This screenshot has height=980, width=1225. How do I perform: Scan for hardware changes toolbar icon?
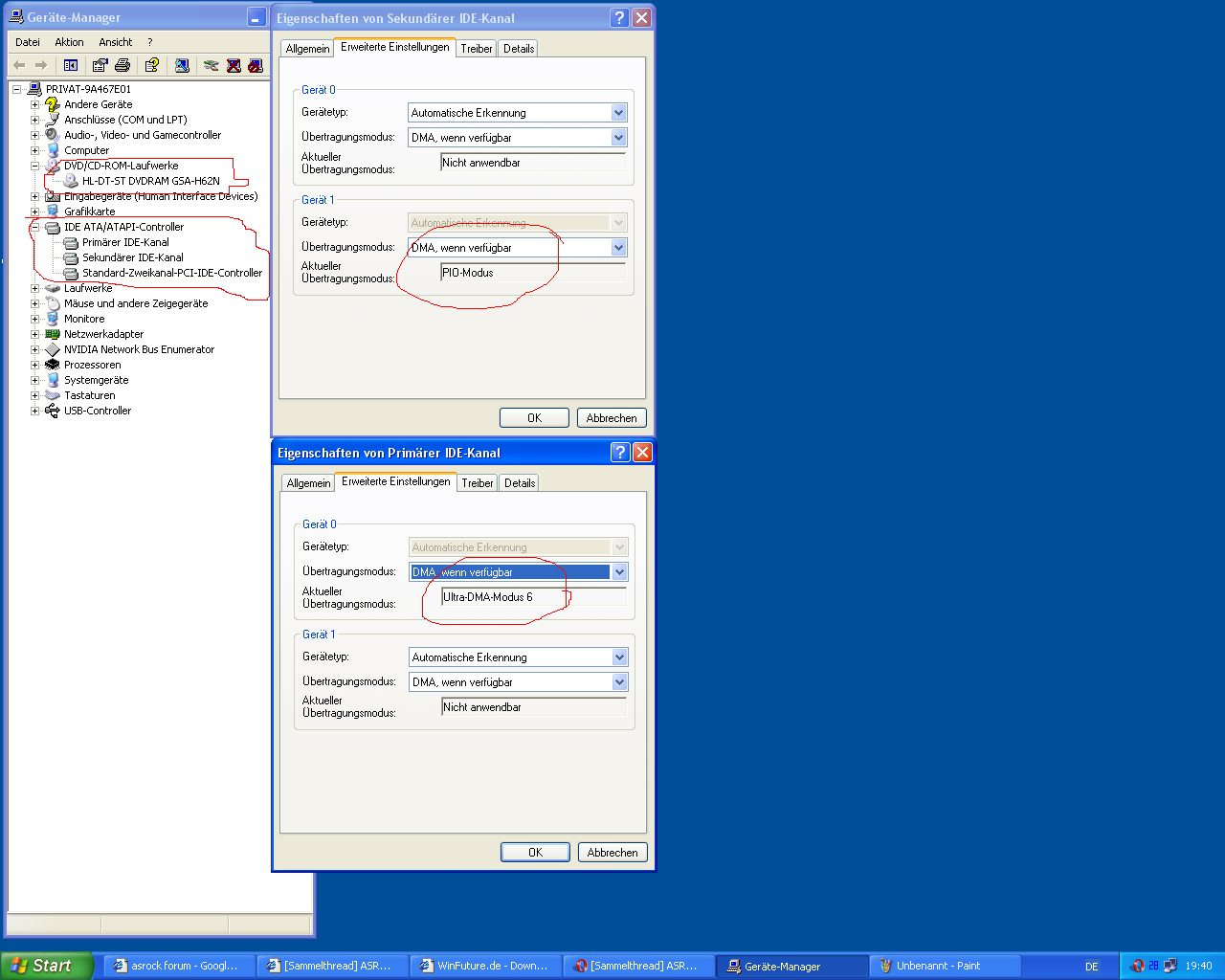pyautogui.click(x=182, y=65)
